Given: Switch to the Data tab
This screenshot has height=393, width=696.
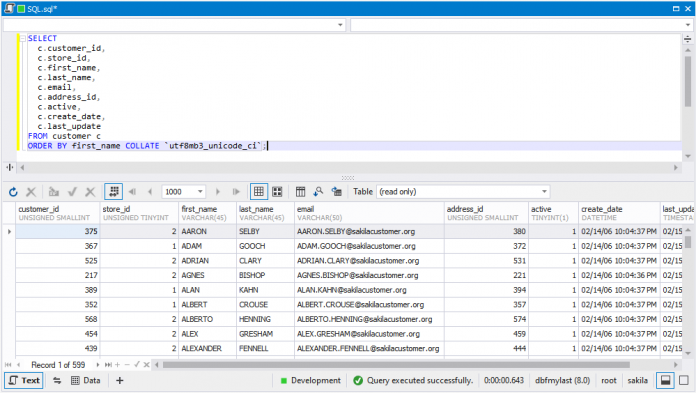Looking at the screenshot, I should coord(86,381).
